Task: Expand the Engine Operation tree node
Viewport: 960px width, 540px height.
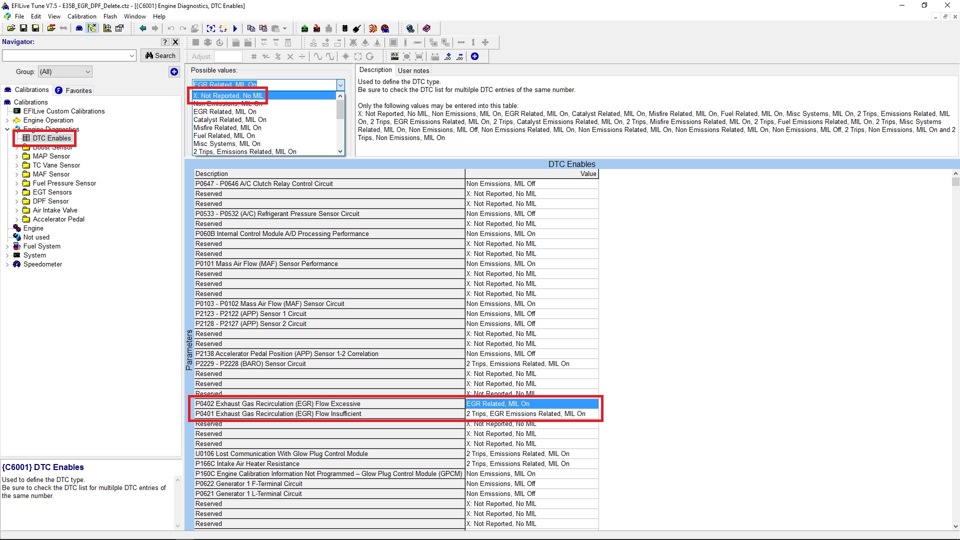Action: tap(7, 121)
